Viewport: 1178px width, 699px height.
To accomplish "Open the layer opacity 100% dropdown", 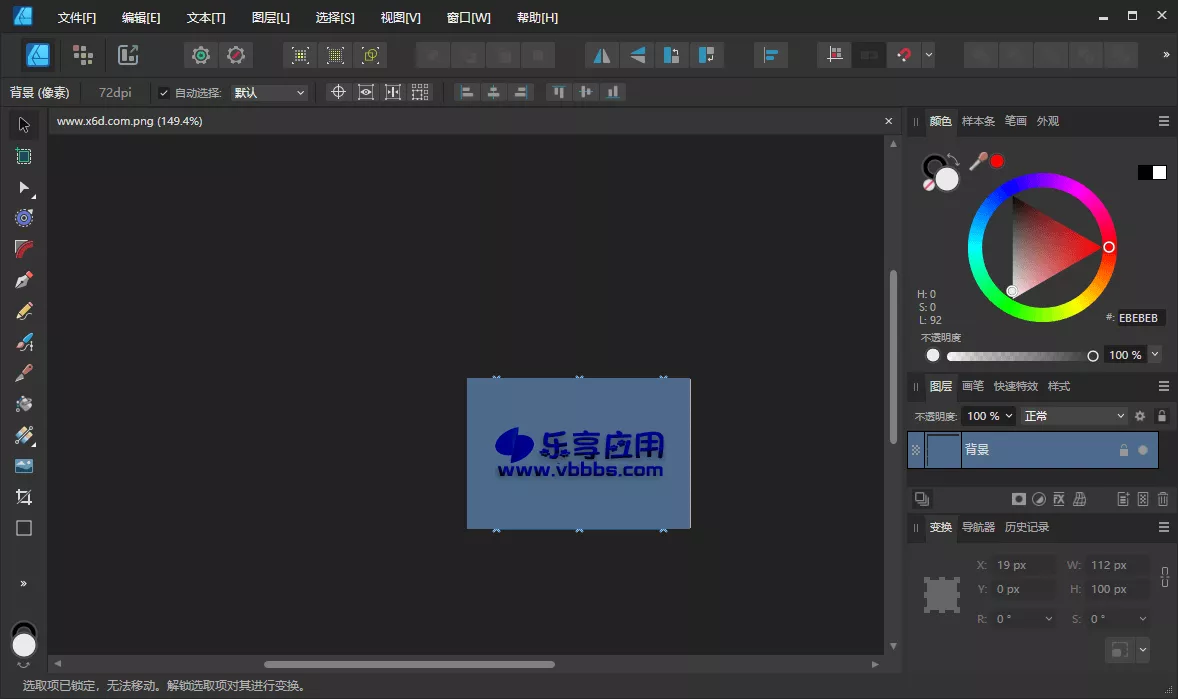I will [x=989, y=415].
